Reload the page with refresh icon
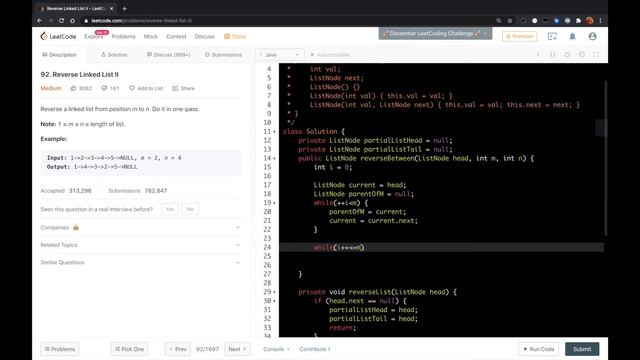Image resolution: width=640 pixels, height=360 pixels. pyautogui.click(x=61, y=20)
